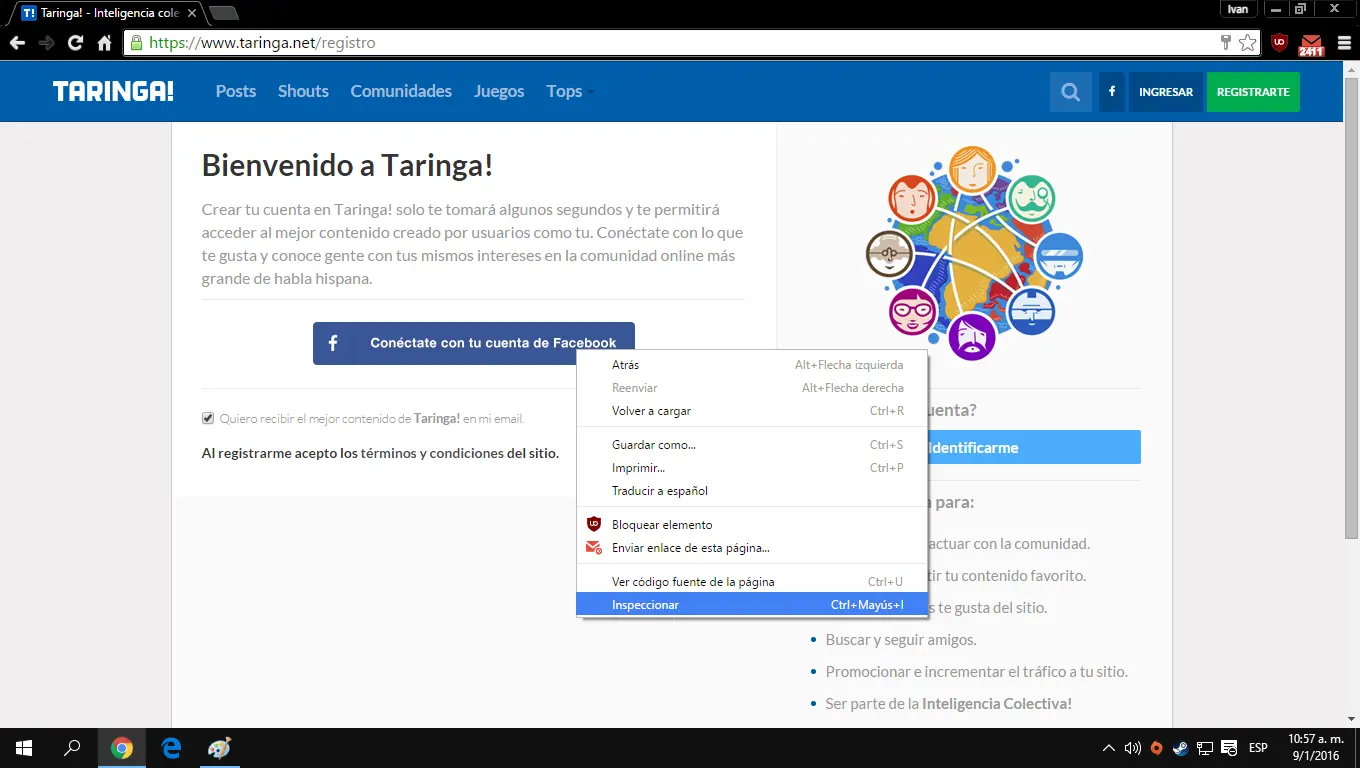Image resolution: width=1360 pixels, height=768 pixels.
Task: Open the Gmail checker extension showing 2411
Action: click(1311, 44)
